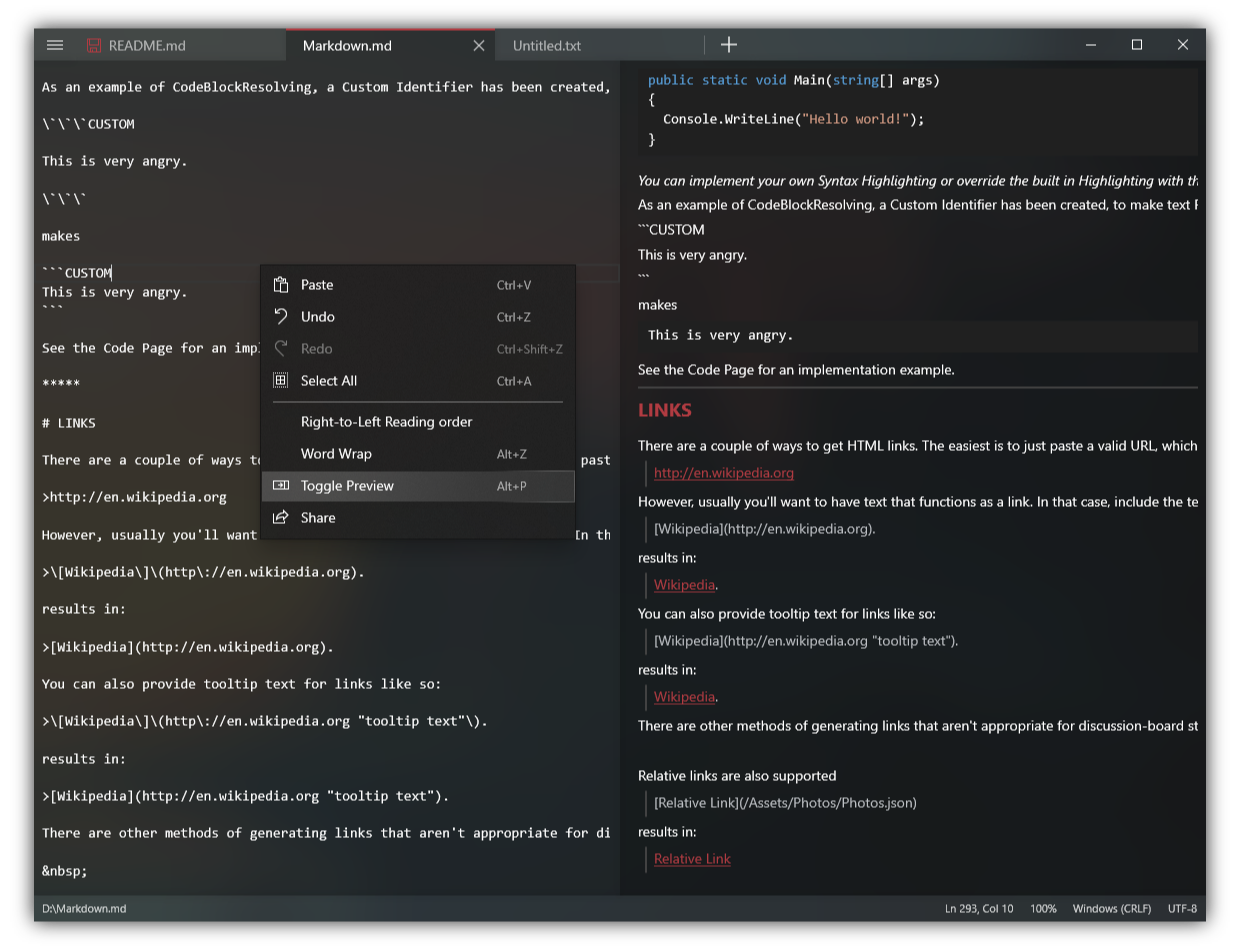
Task: Click the 100% zoom indicator
Action: point(1043,908)
